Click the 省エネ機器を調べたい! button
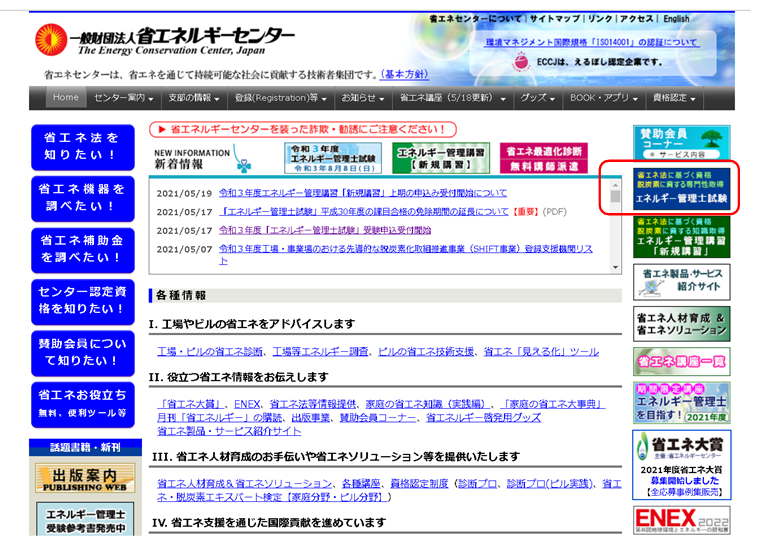 83,199
